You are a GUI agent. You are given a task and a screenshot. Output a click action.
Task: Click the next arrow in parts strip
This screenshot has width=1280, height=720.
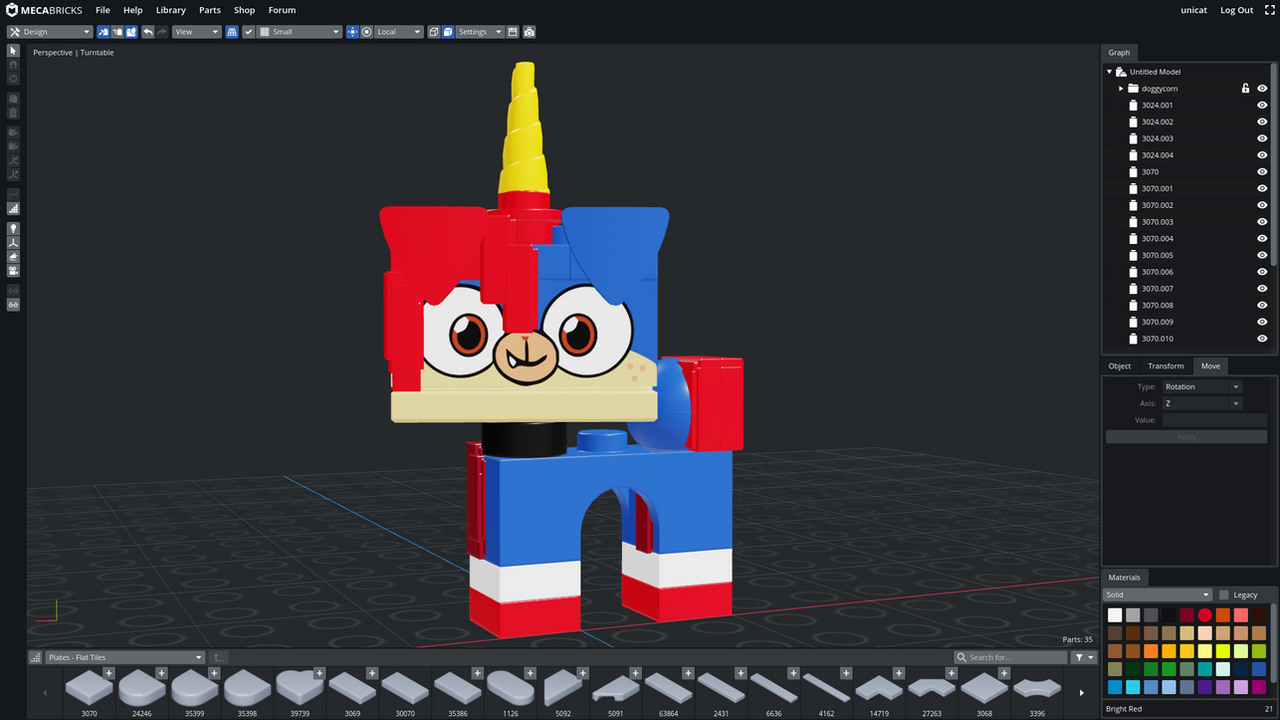point(1081,692)
